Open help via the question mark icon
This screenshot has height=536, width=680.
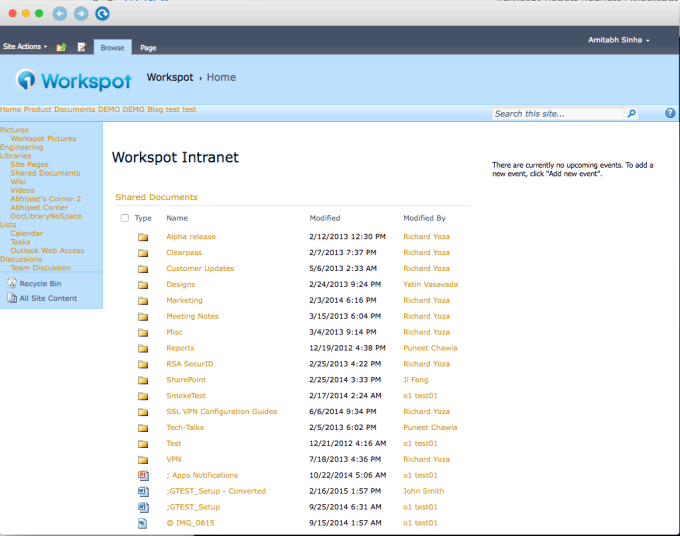(670, 114)
